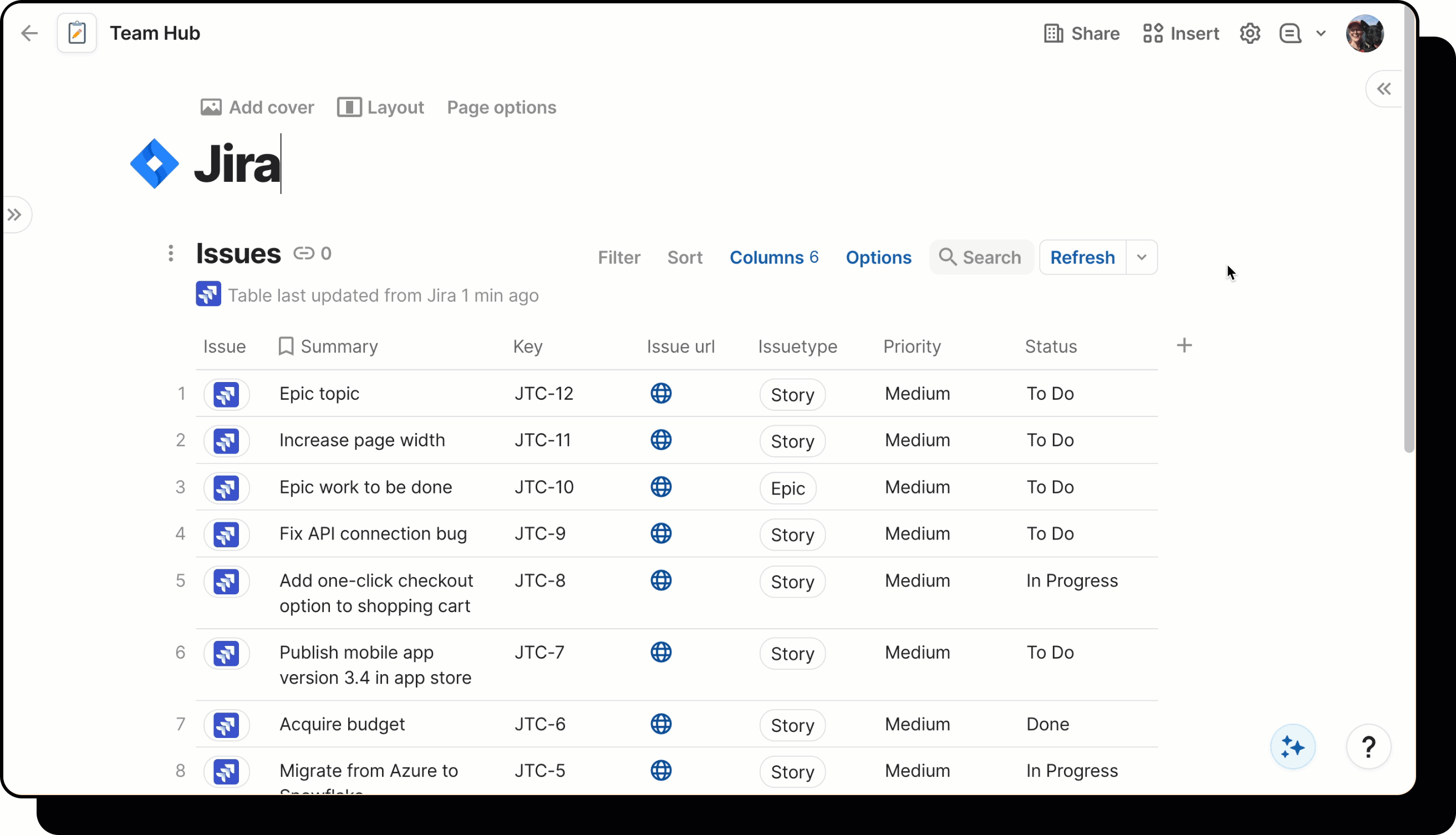Go back using the left arrow

(29, 33)
